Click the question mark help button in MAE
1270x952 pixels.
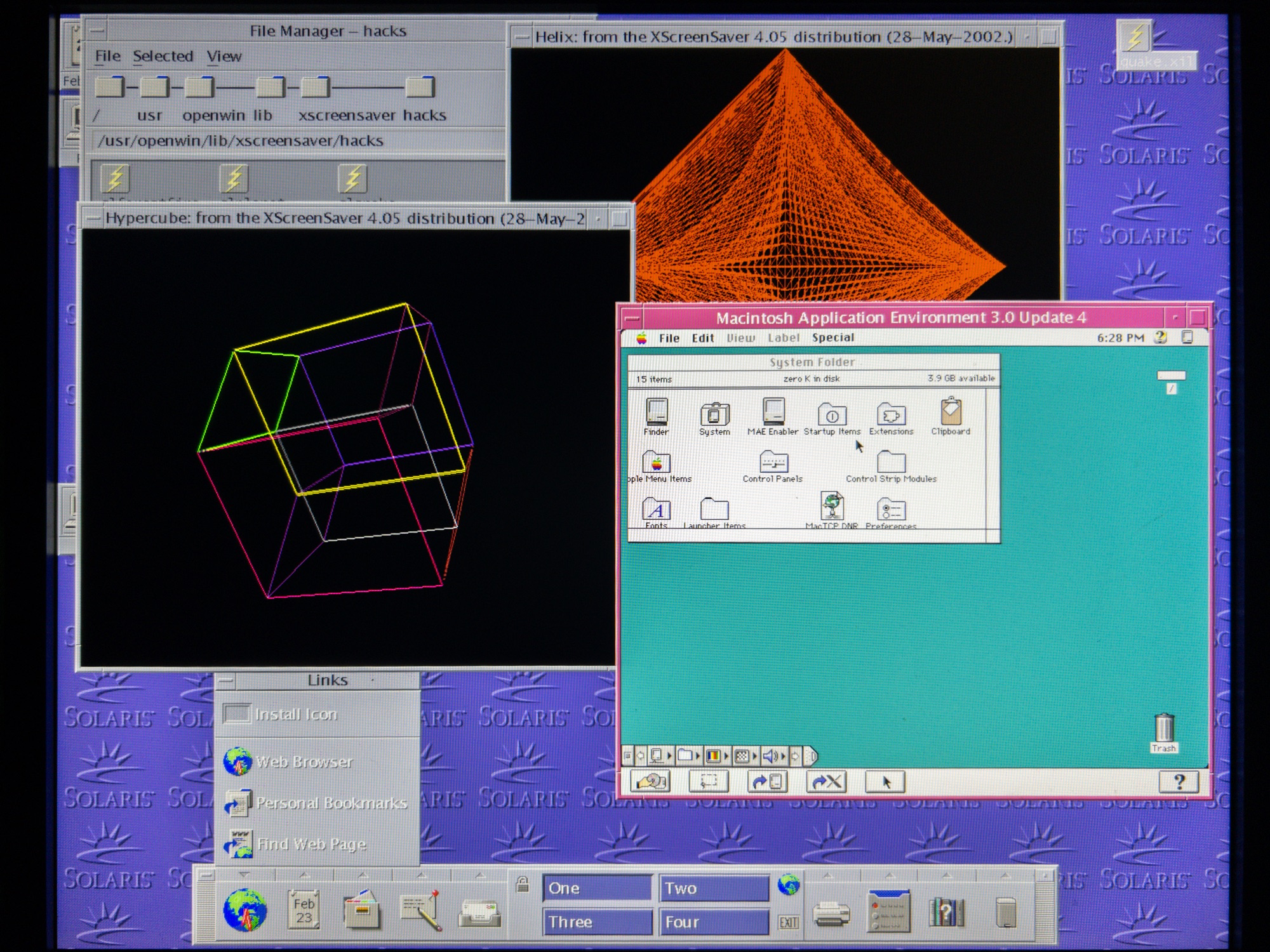[1179, 782]
